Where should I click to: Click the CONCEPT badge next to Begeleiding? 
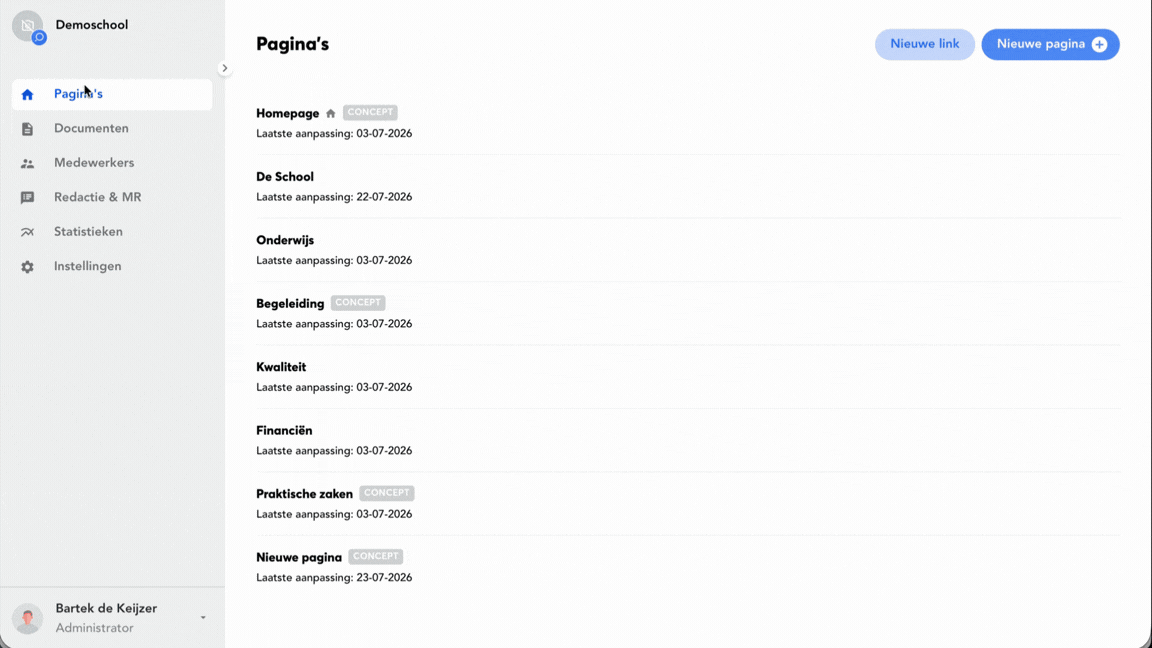pyautogui.click(x=358, y=303)
